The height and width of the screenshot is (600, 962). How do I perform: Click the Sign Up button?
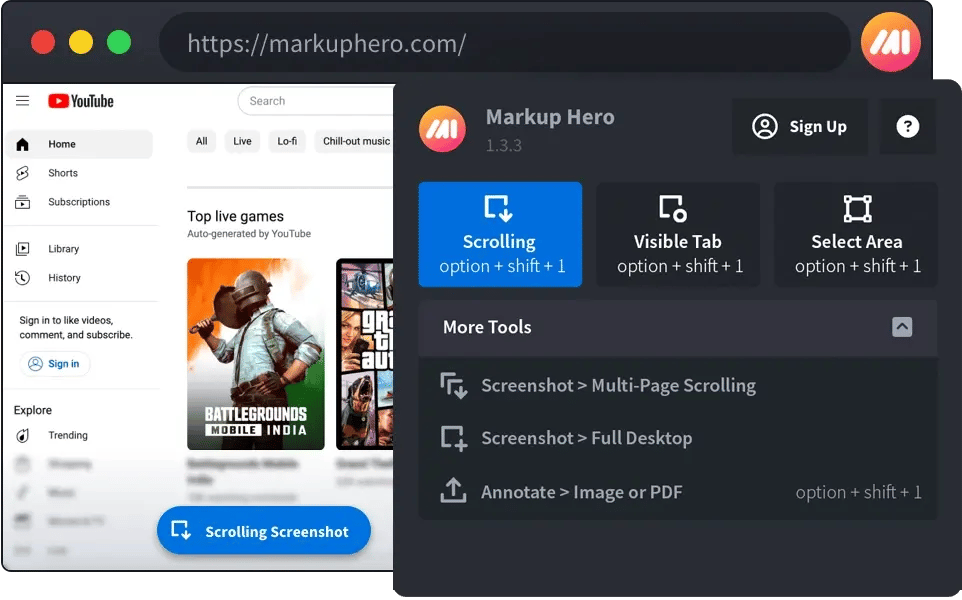(x=799, y=126)
